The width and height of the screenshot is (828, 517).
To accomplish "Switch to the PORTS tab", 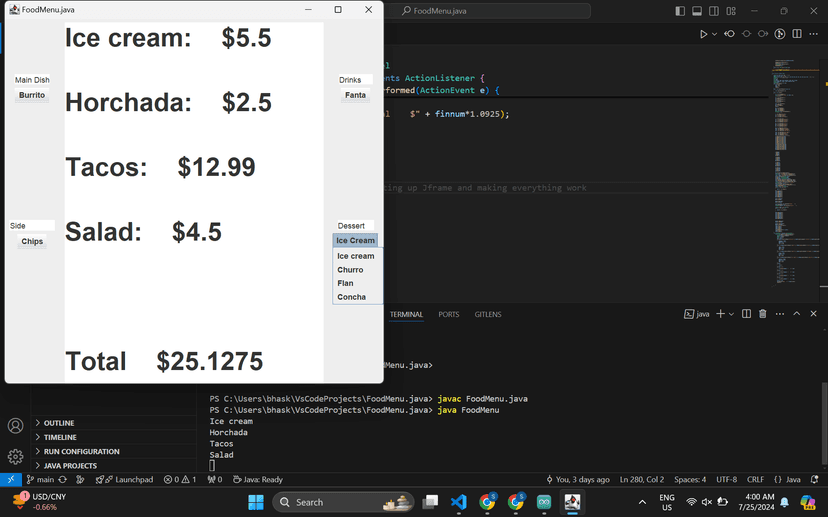I will click(448, 314).
